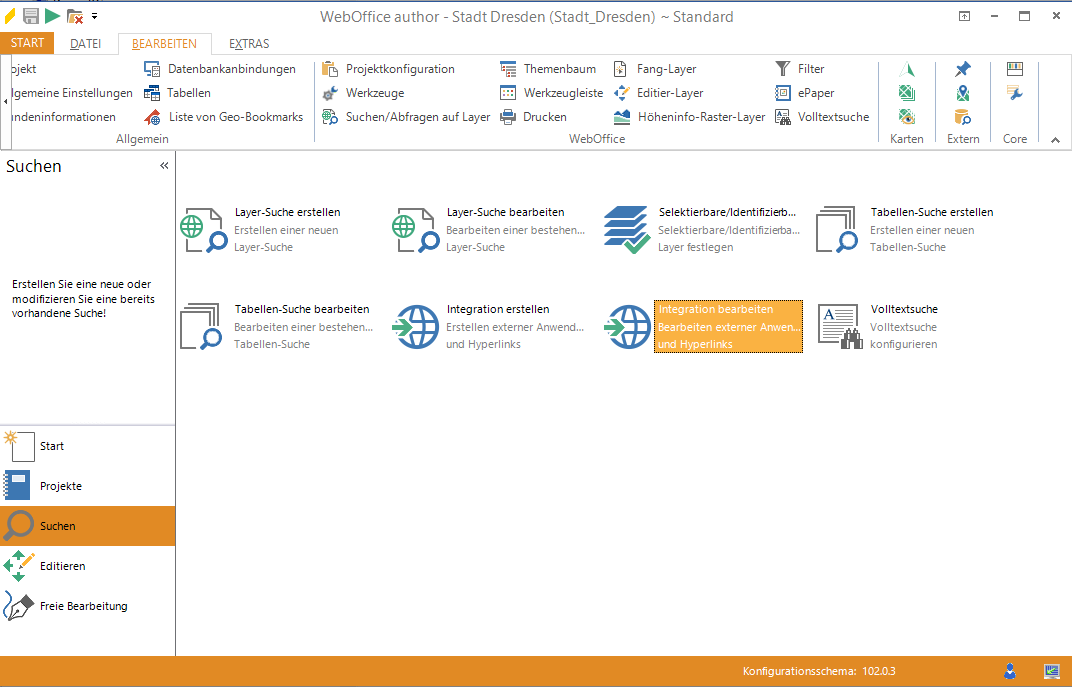The image size is (1072, 687).
Task: Select Layer-Suche erstellen tile
Action: coord(275,229)
